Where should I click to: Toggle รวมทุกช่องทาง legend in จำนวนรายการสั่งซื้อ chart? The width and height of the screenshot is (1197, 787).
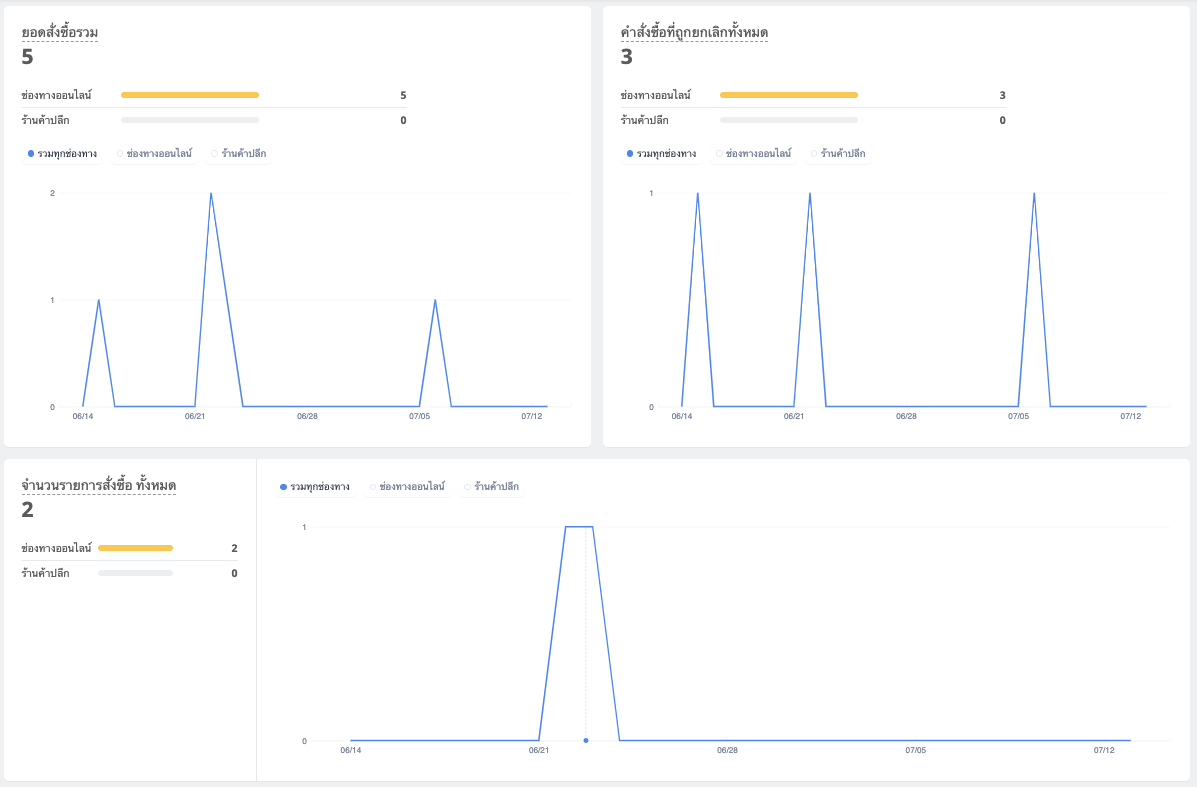coord(315,486)
